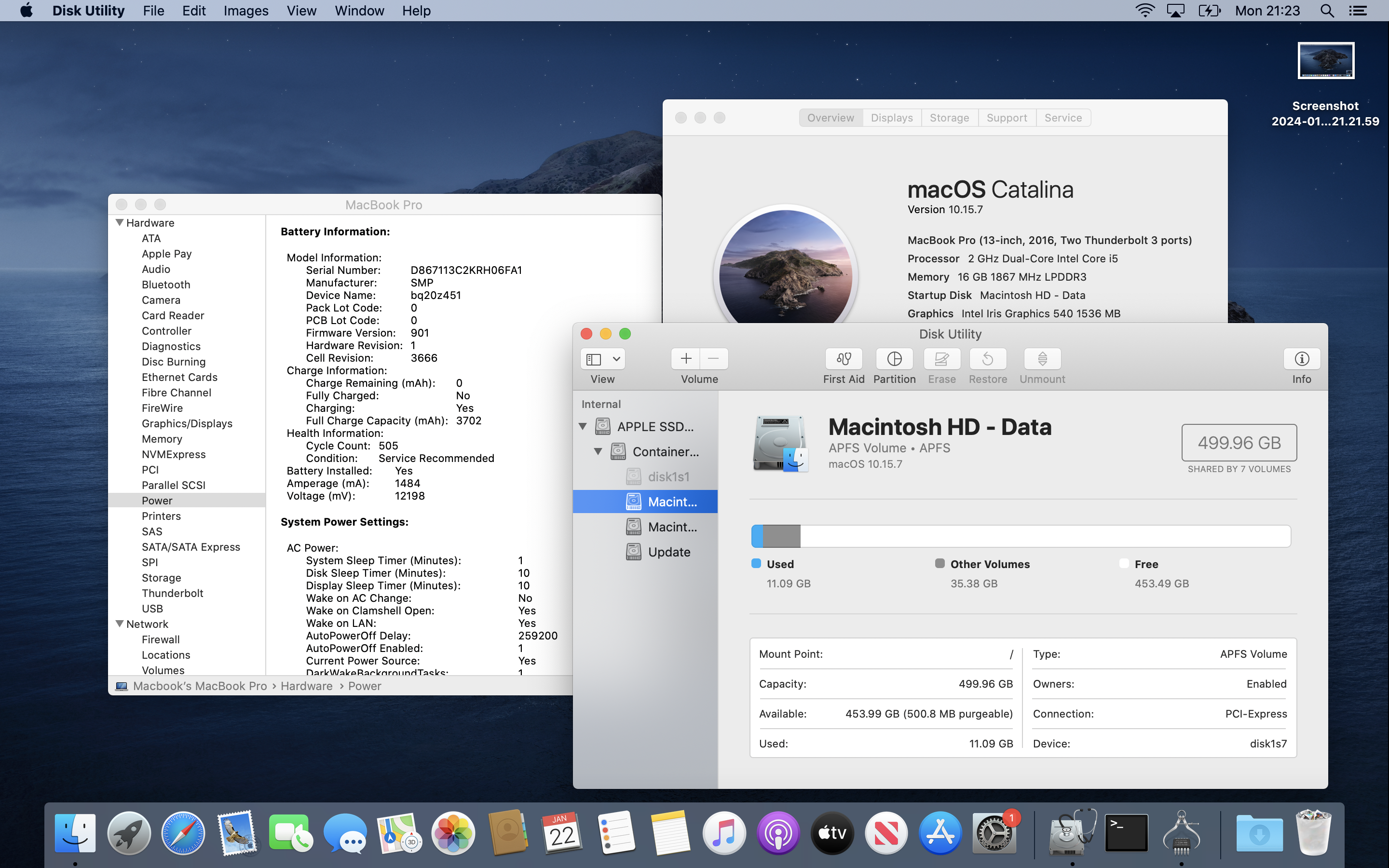Open the Images menu
The width and height of the screenshot is (1389, 868).
click(x=245, y=10)
